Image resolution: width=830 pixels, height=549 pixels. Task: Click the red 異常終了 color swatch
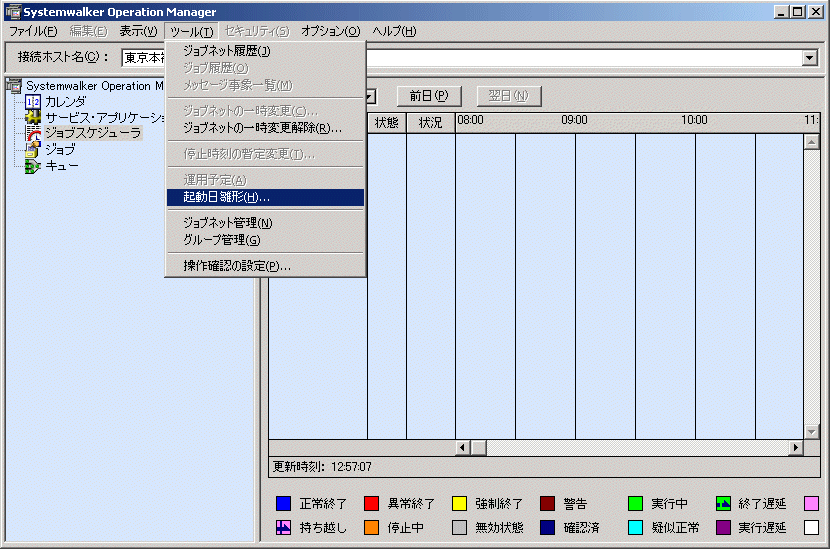pyautogui.click(x=371, y=503)
